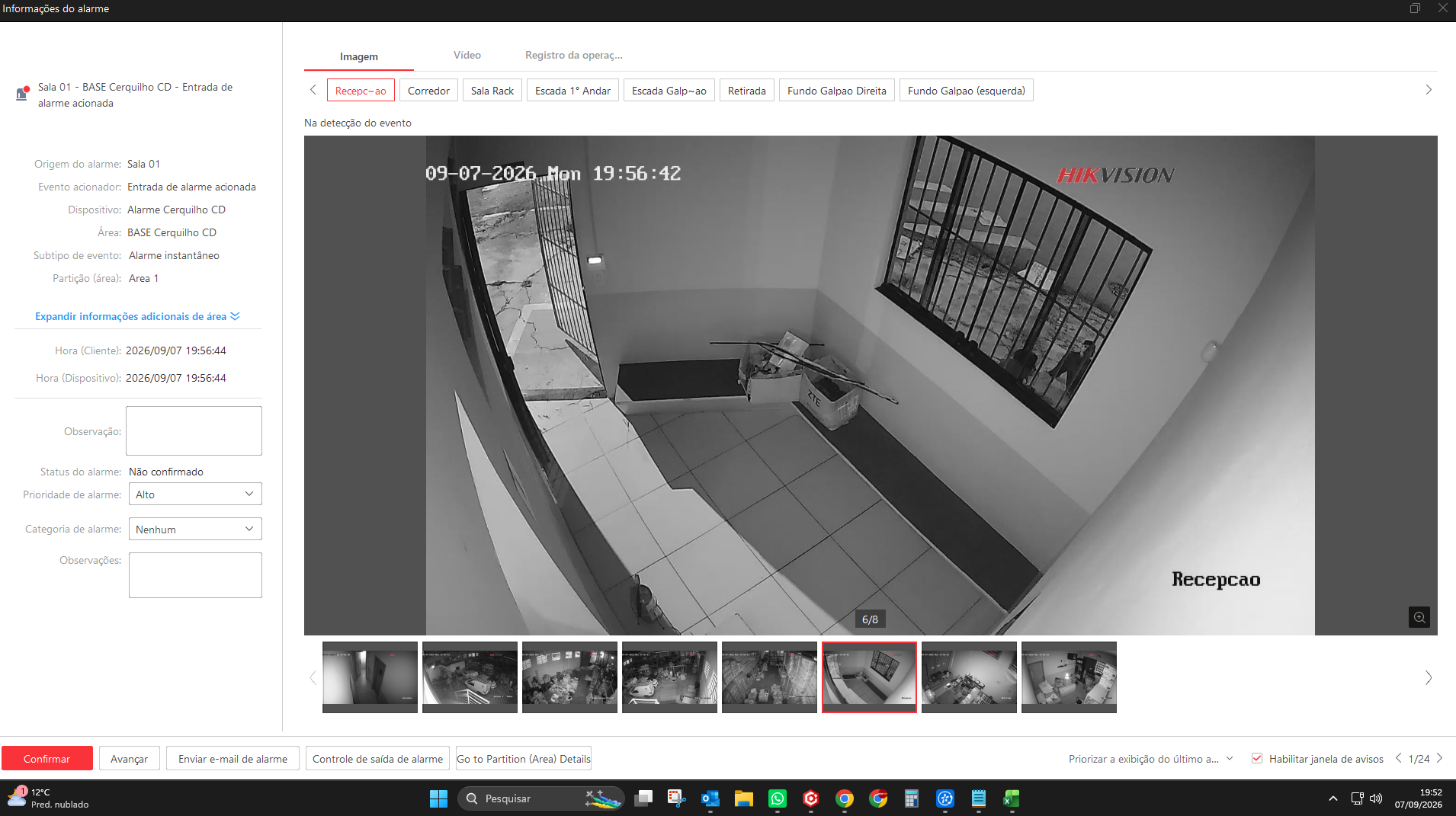Screen dimensions: 1456x816
Task: Open Task View on the taskbar
Action: pos(643,798)
